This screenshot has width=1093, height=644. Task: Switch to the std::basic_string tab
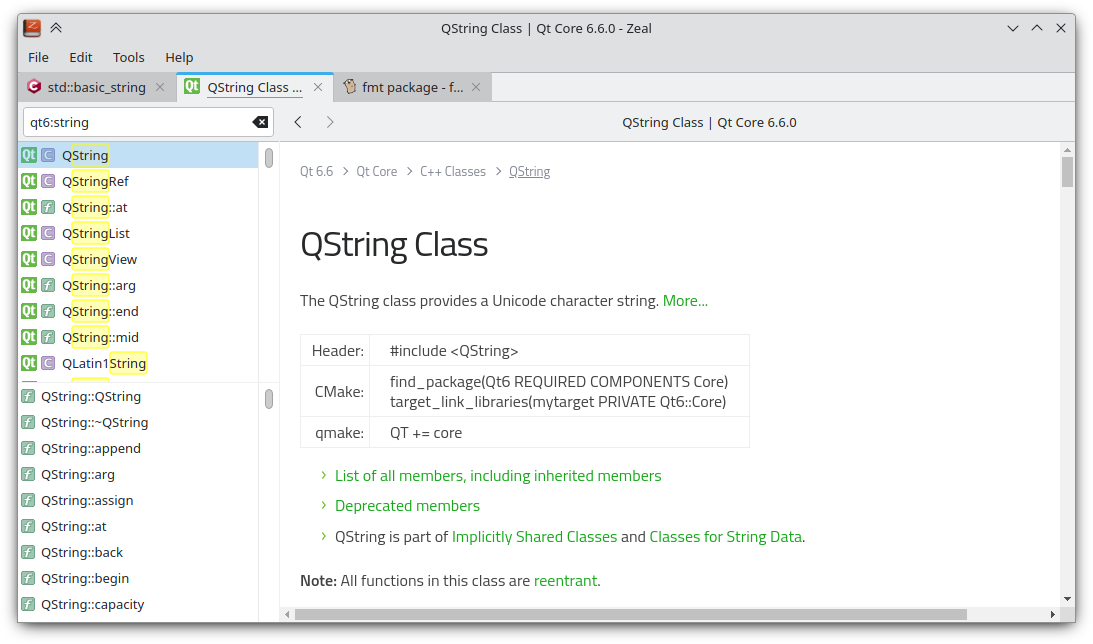coord(96,87)
